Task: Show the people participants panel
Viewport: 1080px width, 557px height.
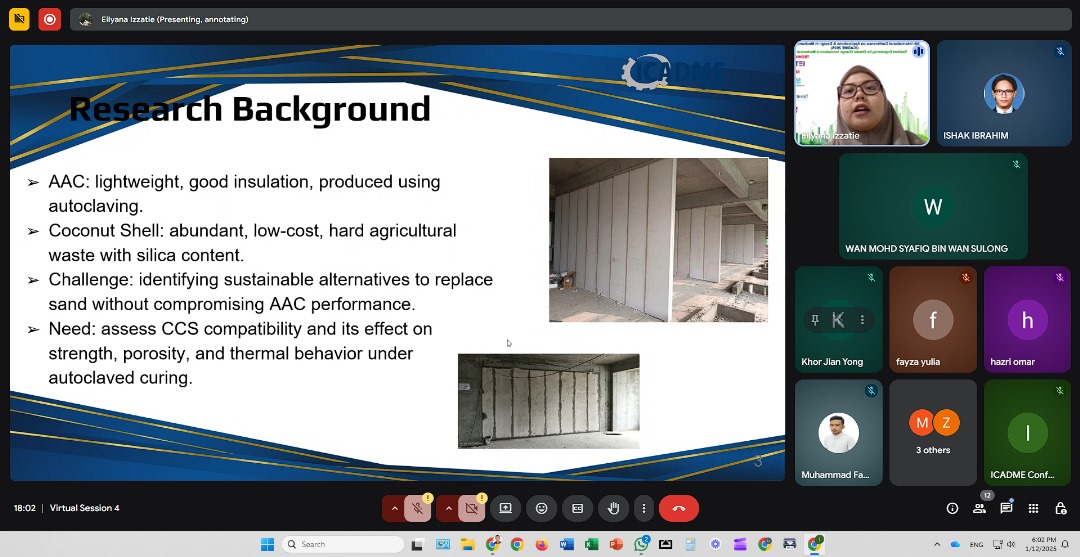Action: click(x=979, y=508)
